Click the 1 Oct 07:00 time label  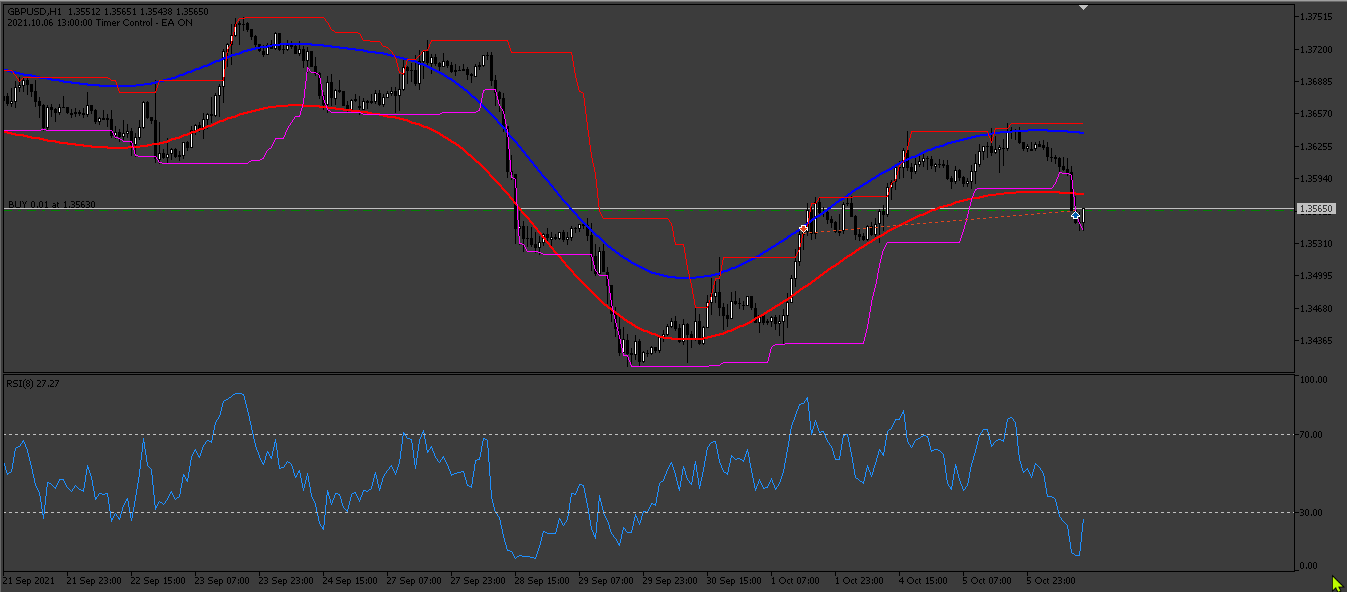(798, 580)
